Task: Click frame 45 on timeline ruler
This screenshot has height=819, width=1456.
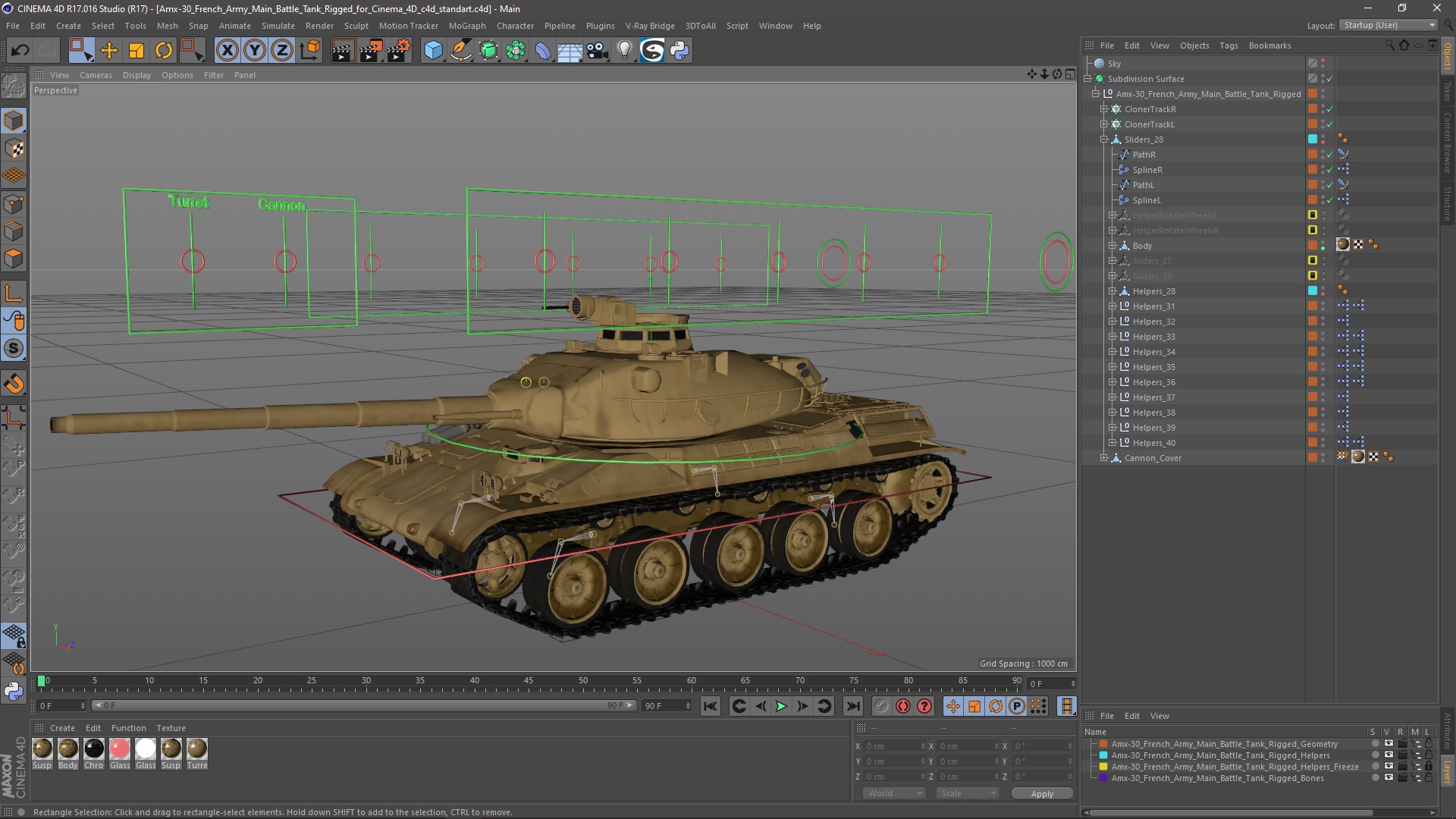Action: point(529,681)
